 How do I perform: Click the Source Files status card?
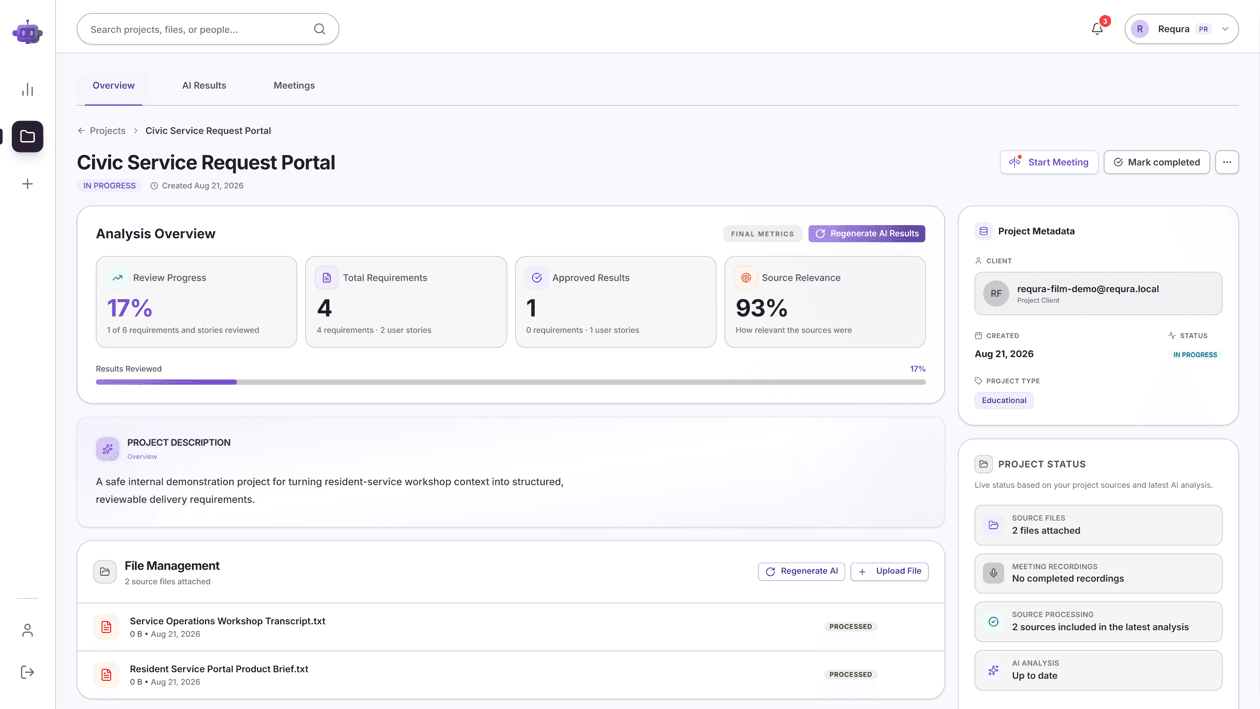[1098, 525]
